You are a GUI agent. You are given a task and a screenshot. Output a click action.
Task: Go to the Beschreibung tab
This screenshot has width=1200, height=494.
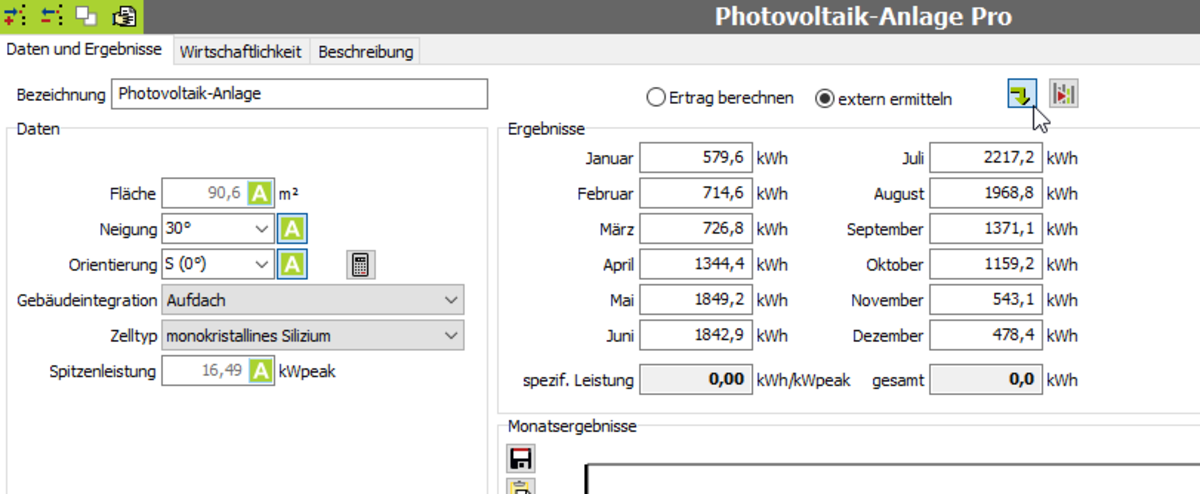click(365, 52)
